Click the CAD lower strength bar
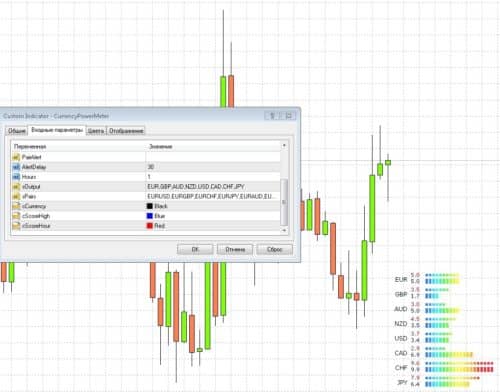This screenshot has height=392, width=500. [x=449, y=355]
